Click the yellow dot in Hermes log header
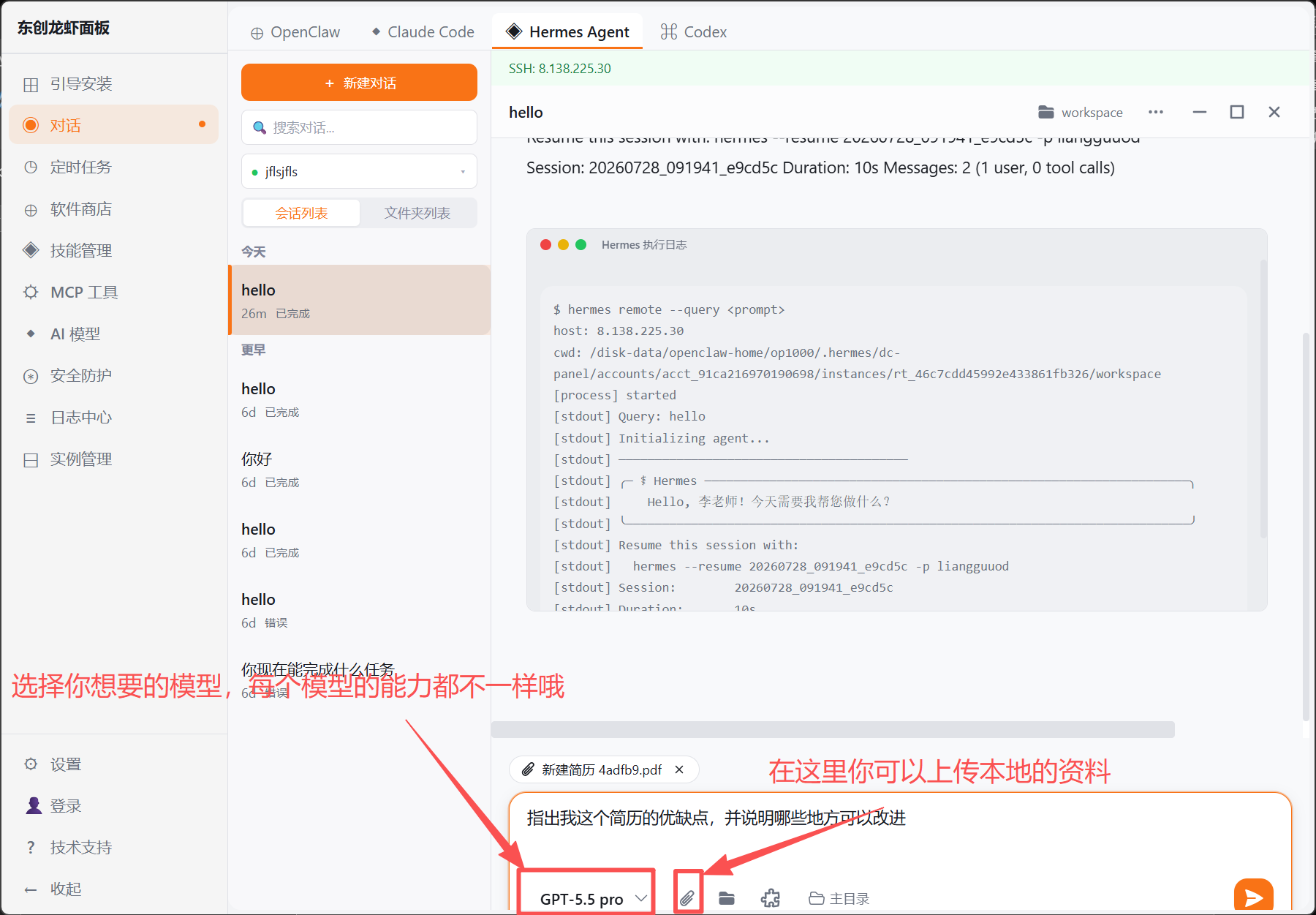This screenshot has height=915, width=1316. 563,244
